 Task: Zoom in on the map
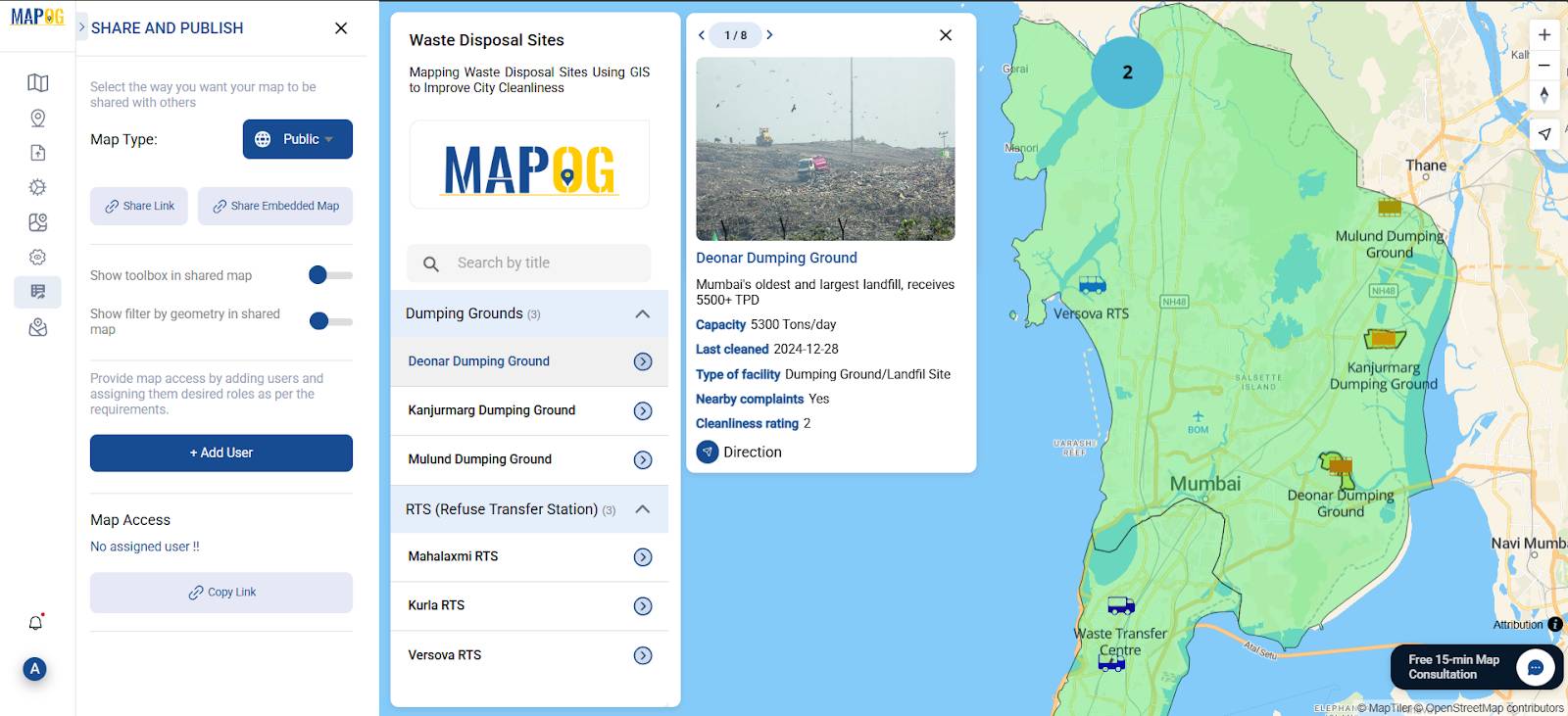[1544, 35]
